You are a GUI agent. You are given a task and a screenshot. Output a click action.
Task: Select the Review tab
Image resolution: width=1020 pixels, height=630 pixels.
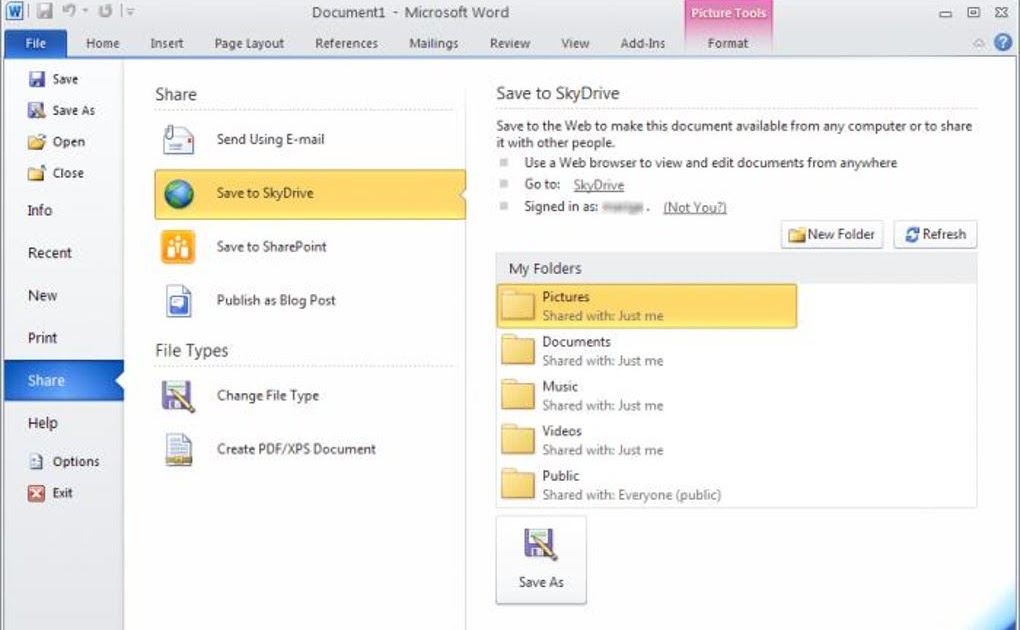click(x=510, y=43)
